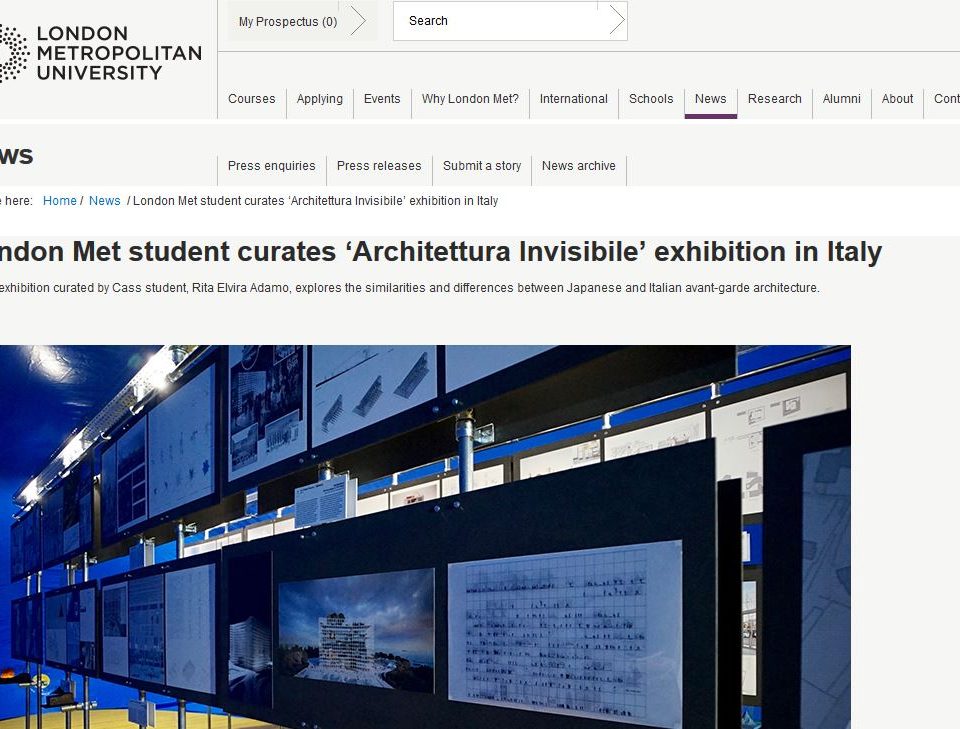
Task: Open the Alumni menu item
Action: 841,99
